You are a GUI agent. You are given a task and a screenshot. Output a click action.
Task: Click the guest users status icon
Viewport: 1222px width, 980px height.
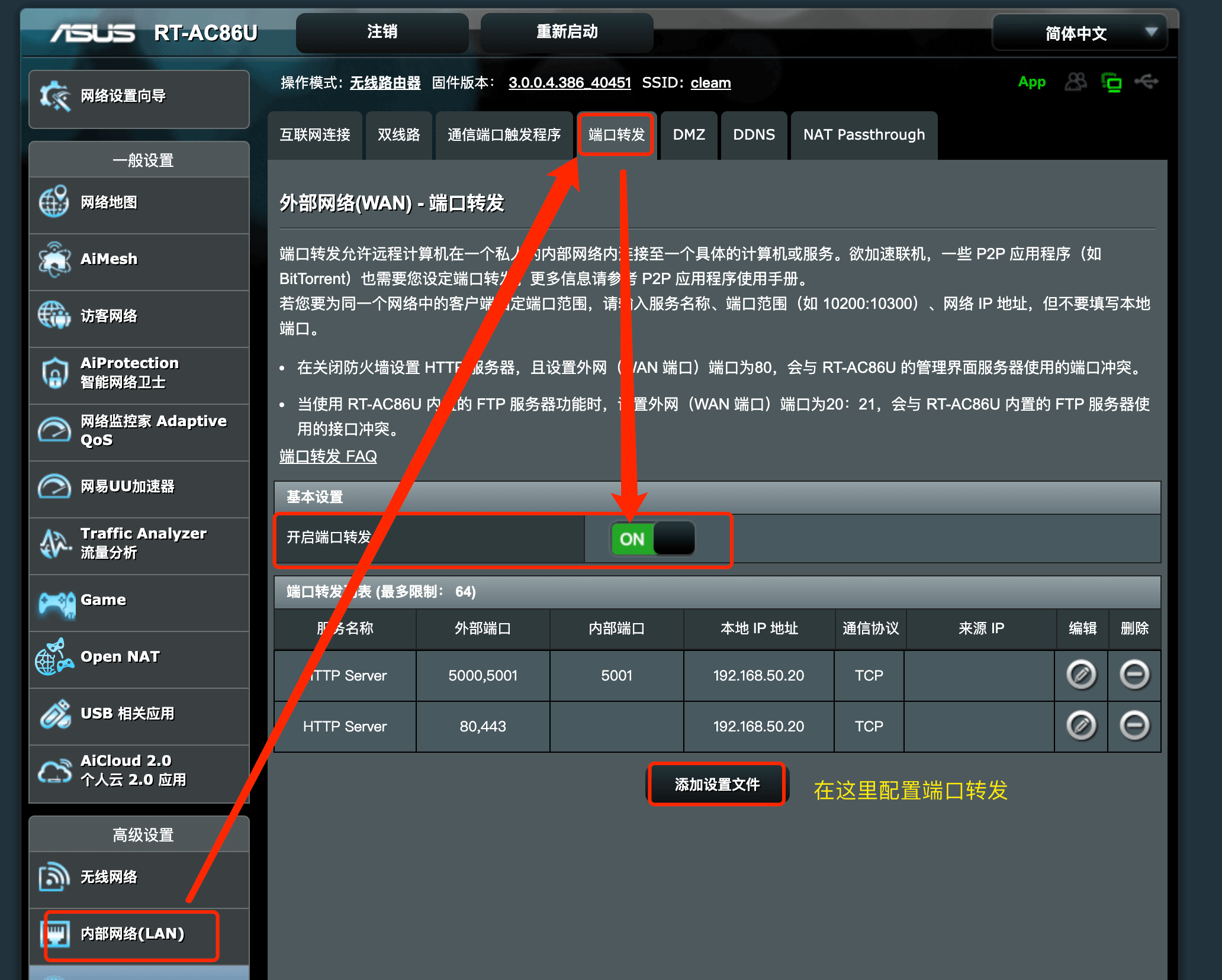1076,82
